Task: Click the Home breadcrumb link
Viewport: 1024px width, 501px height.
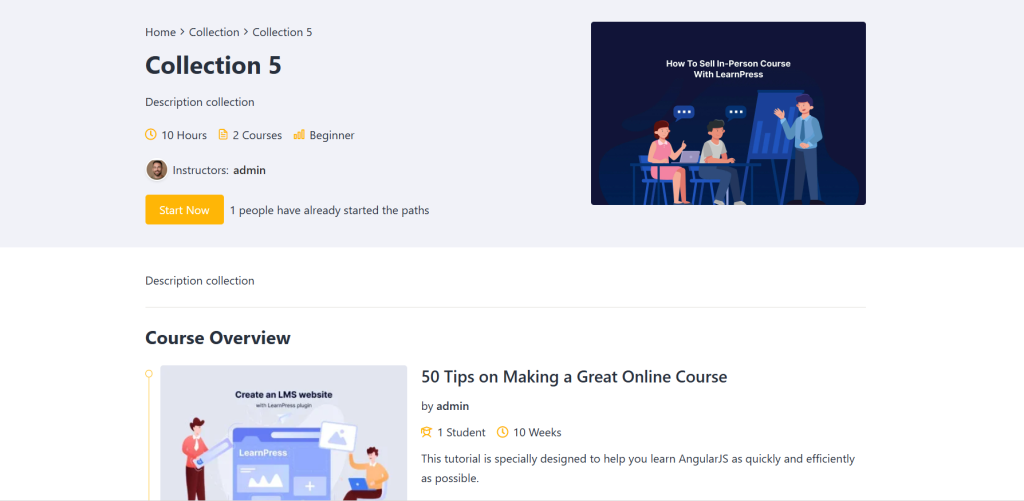Action: tap(161, 32)
